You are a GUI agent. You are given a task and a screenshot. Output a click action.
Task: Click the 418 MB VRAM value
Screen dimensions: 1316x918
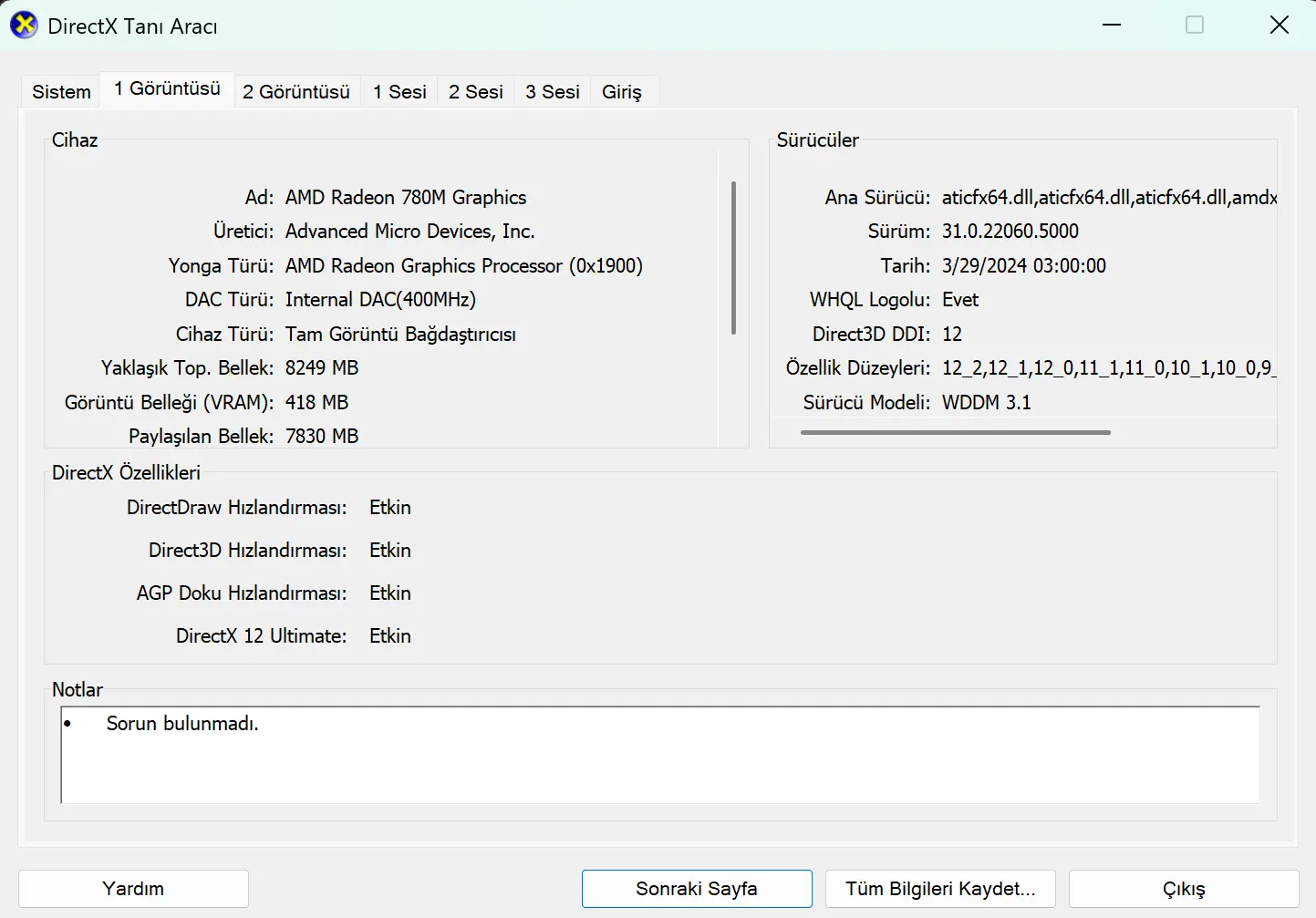click(x=317, y=402)
